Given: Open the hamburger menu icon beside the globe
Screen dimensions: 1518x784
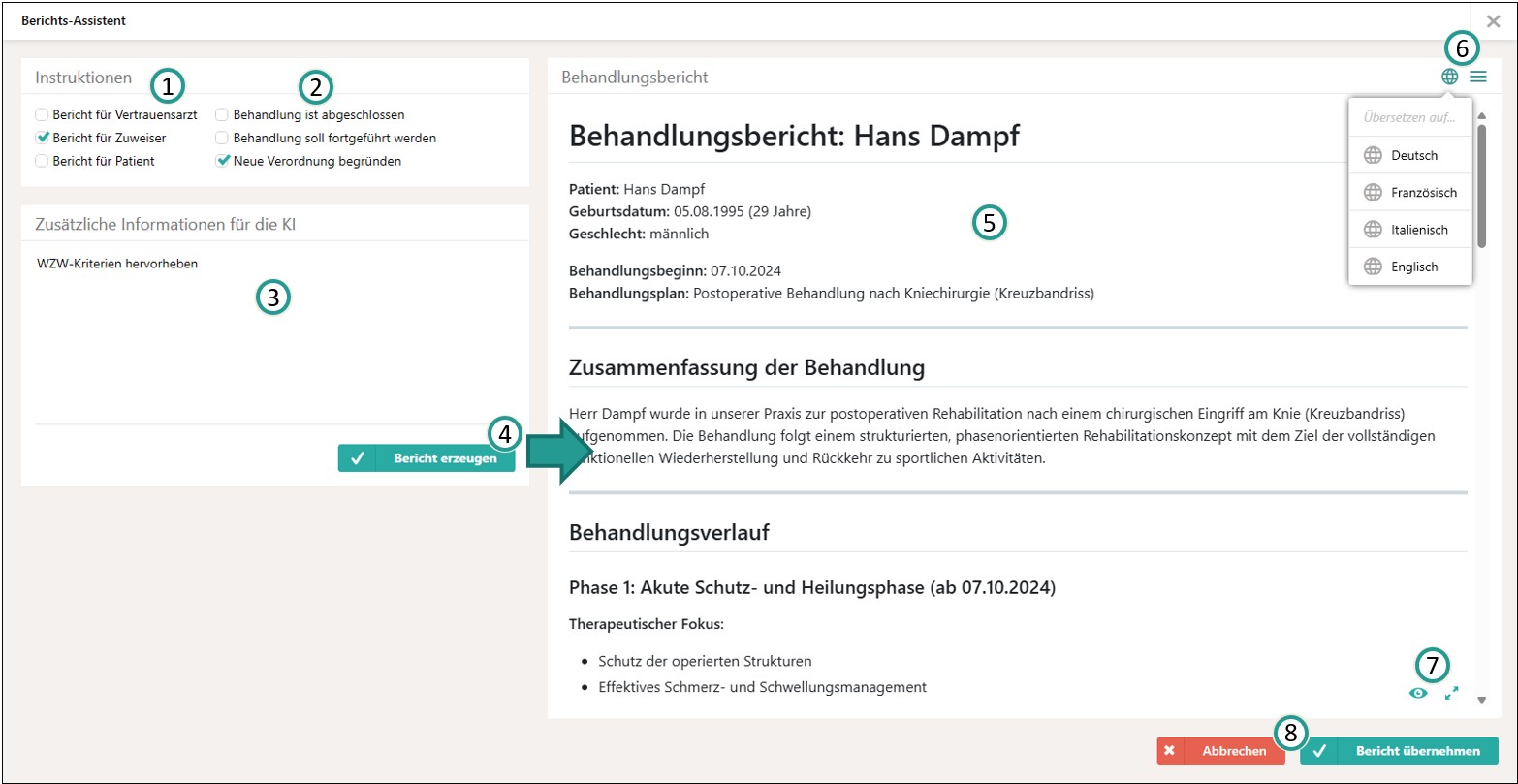Looking at the screenshot, I should (x=1477, y=77).
